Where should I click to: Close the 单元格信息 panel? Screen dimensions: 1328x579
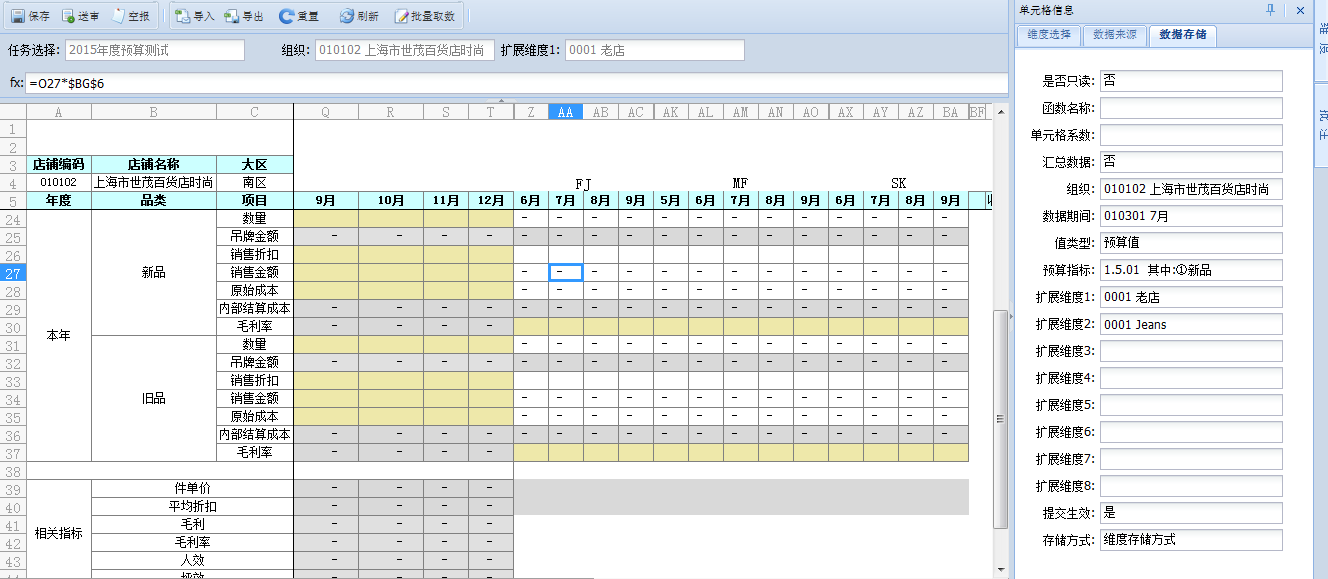[x=1300, y=10]
